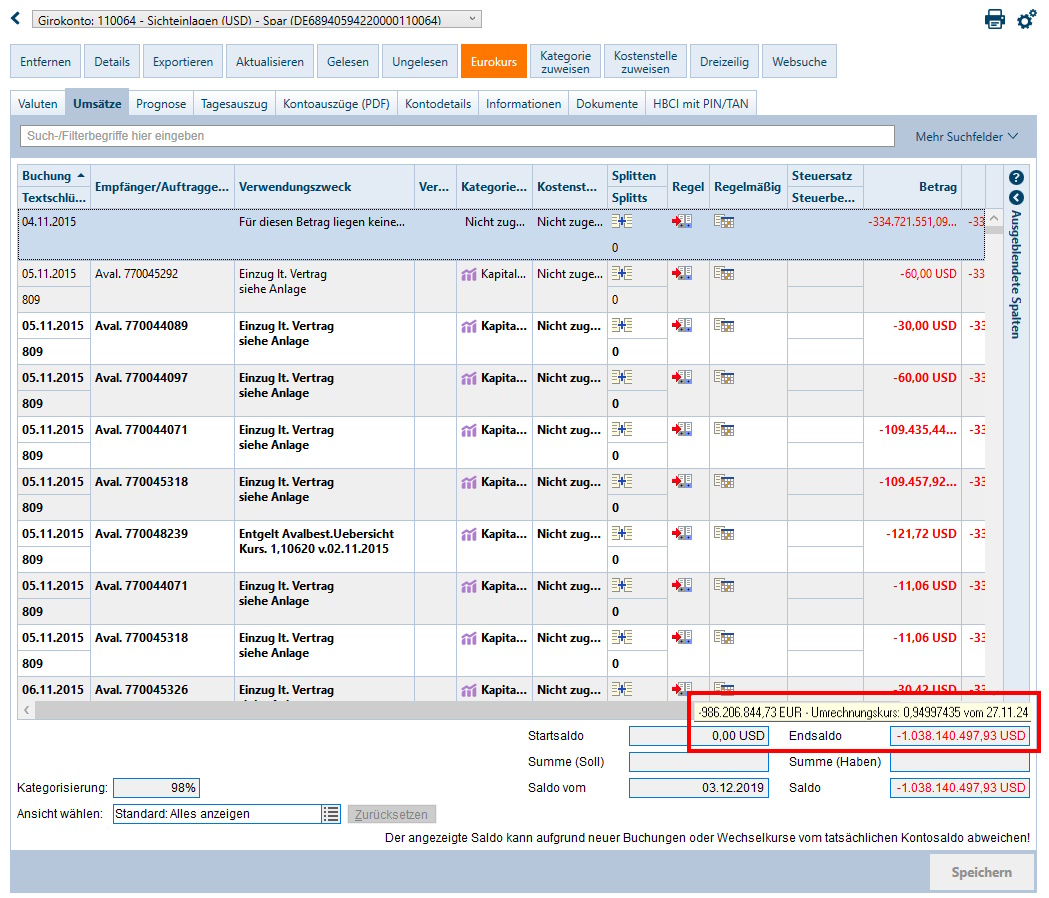Click category chart icon for Aval. 770045292
Screen dimensions: 1049x898
coord(469,274)
